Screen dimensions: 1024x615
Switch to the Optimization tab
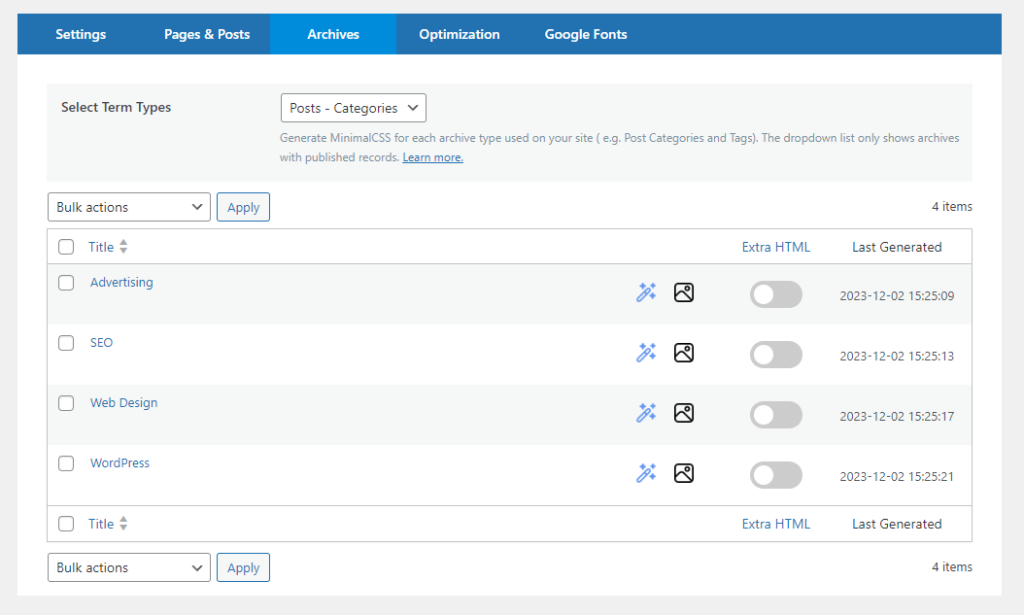[459, 34]
